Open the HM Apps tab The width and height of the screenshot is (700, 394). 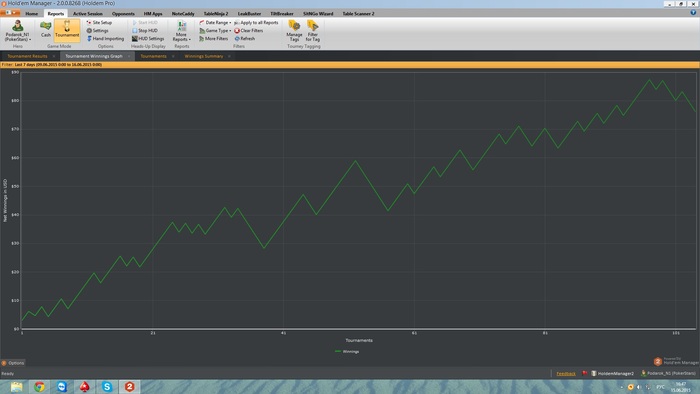(x=153, y=13)
